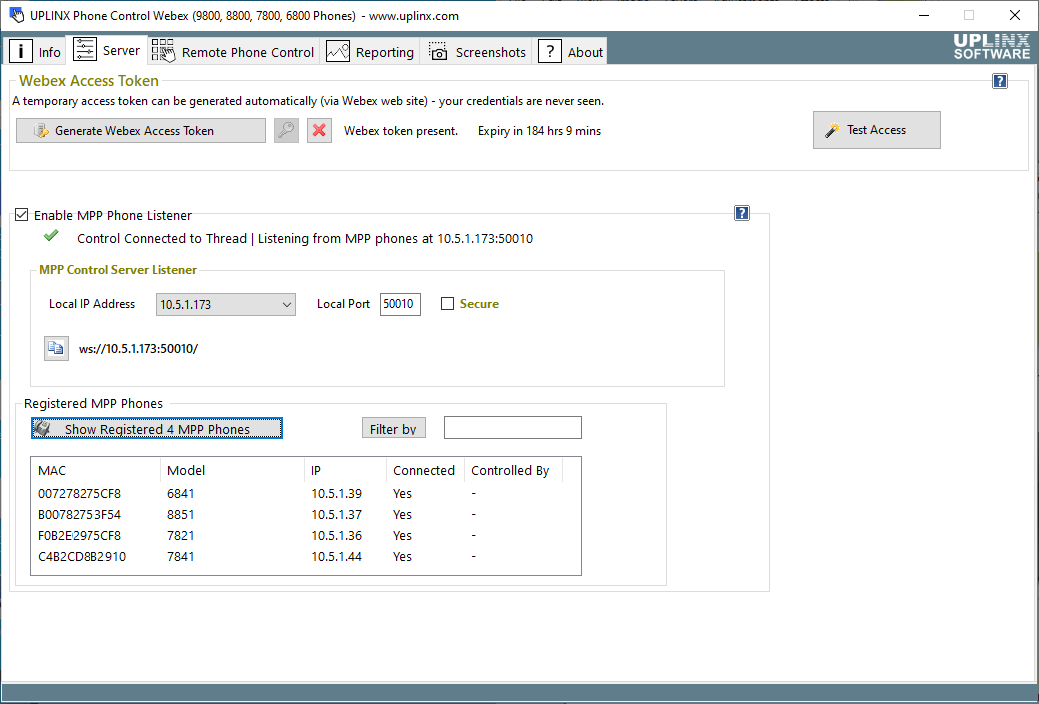This screenshot has height=704, width=1039.
Task: Delete the Webex token with red X
Action: [x=319, y=131]
